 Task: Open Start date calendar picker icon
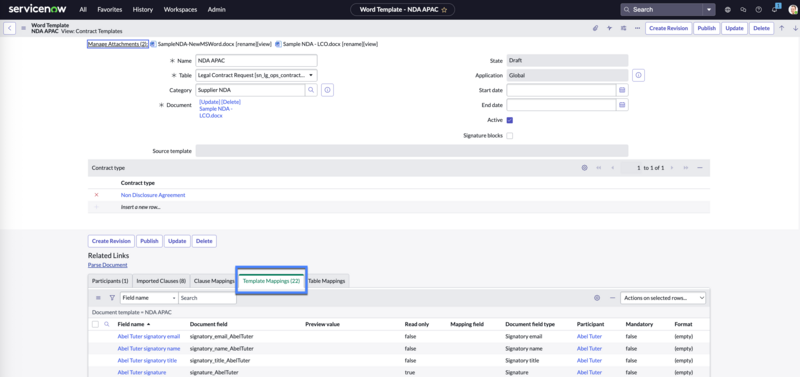[622, 90]
